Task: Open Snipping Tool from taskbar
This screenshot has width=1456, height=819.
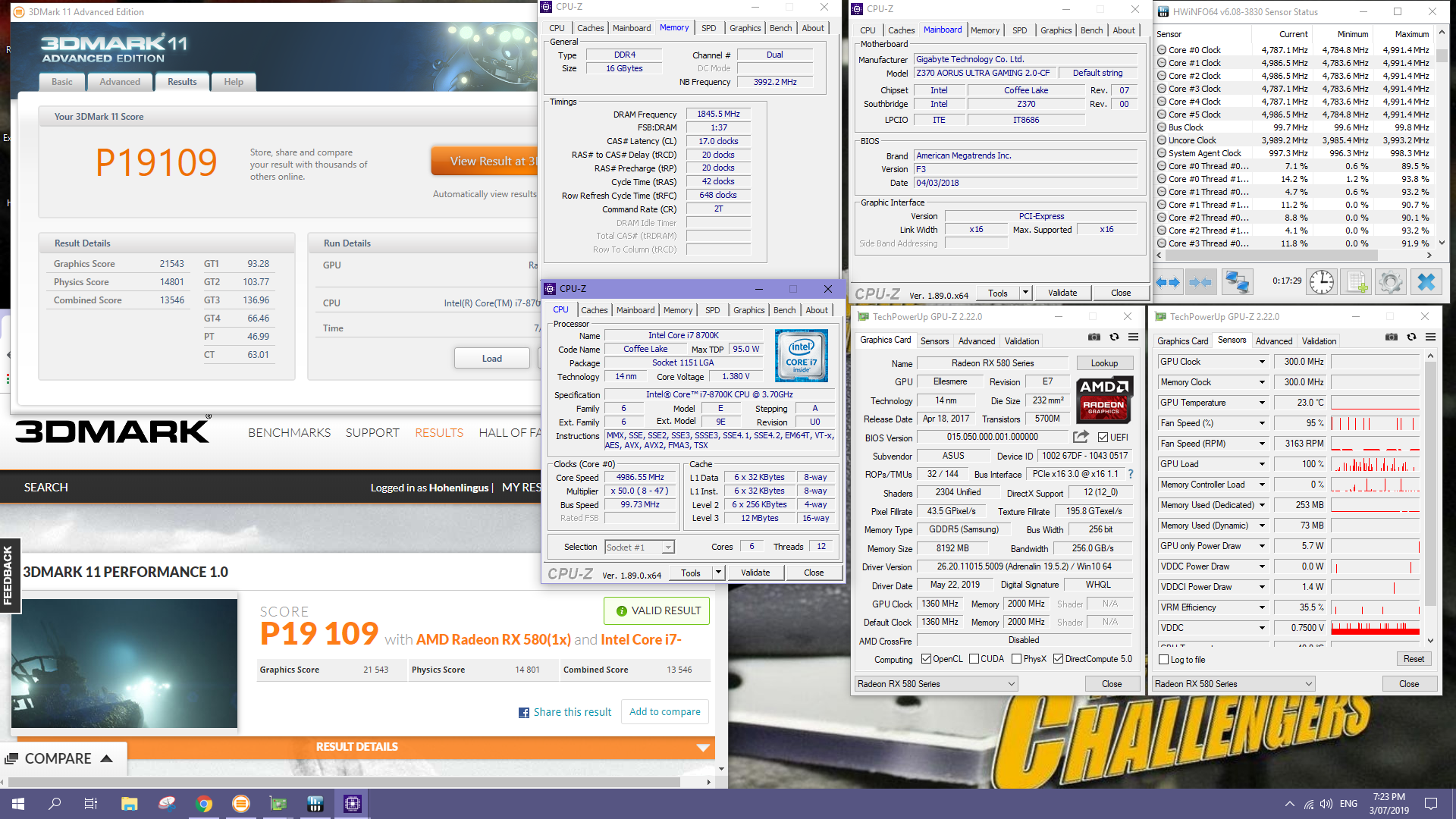Action: [x=167, y=804]
